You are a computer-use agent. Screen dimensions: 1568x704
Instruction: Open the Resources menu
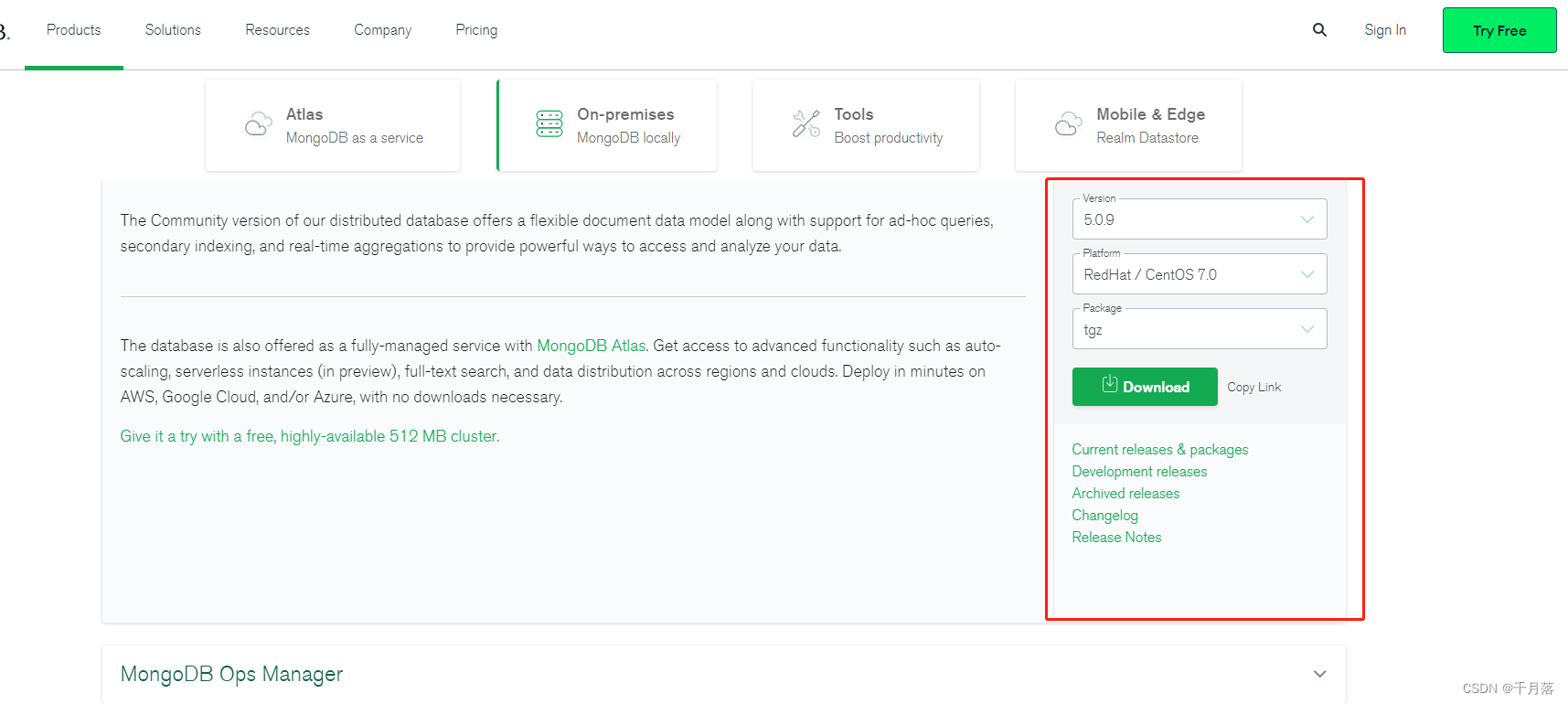[x=278, y=30]
